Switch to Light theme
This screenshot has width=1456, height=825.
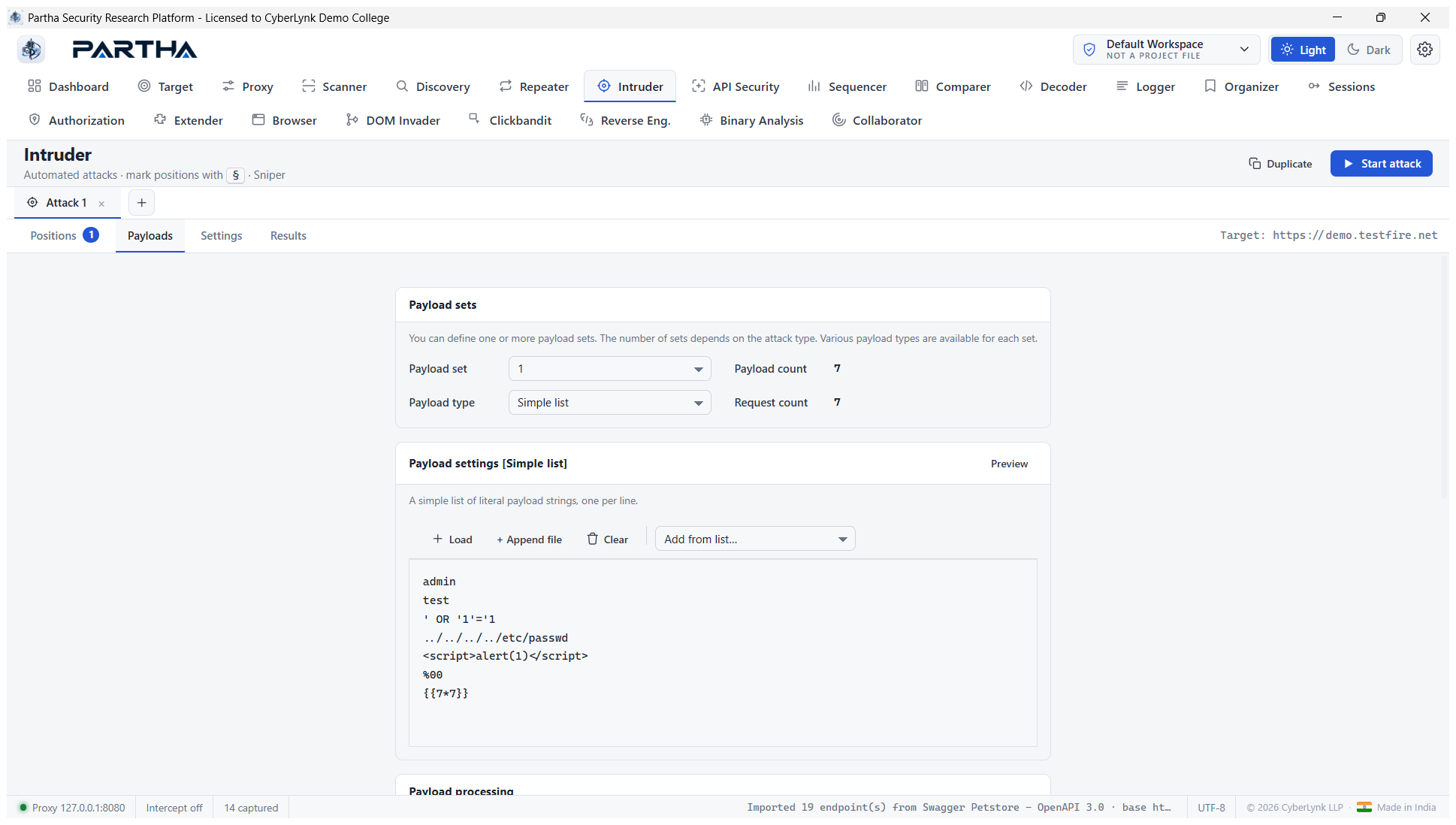point(1303,50)
